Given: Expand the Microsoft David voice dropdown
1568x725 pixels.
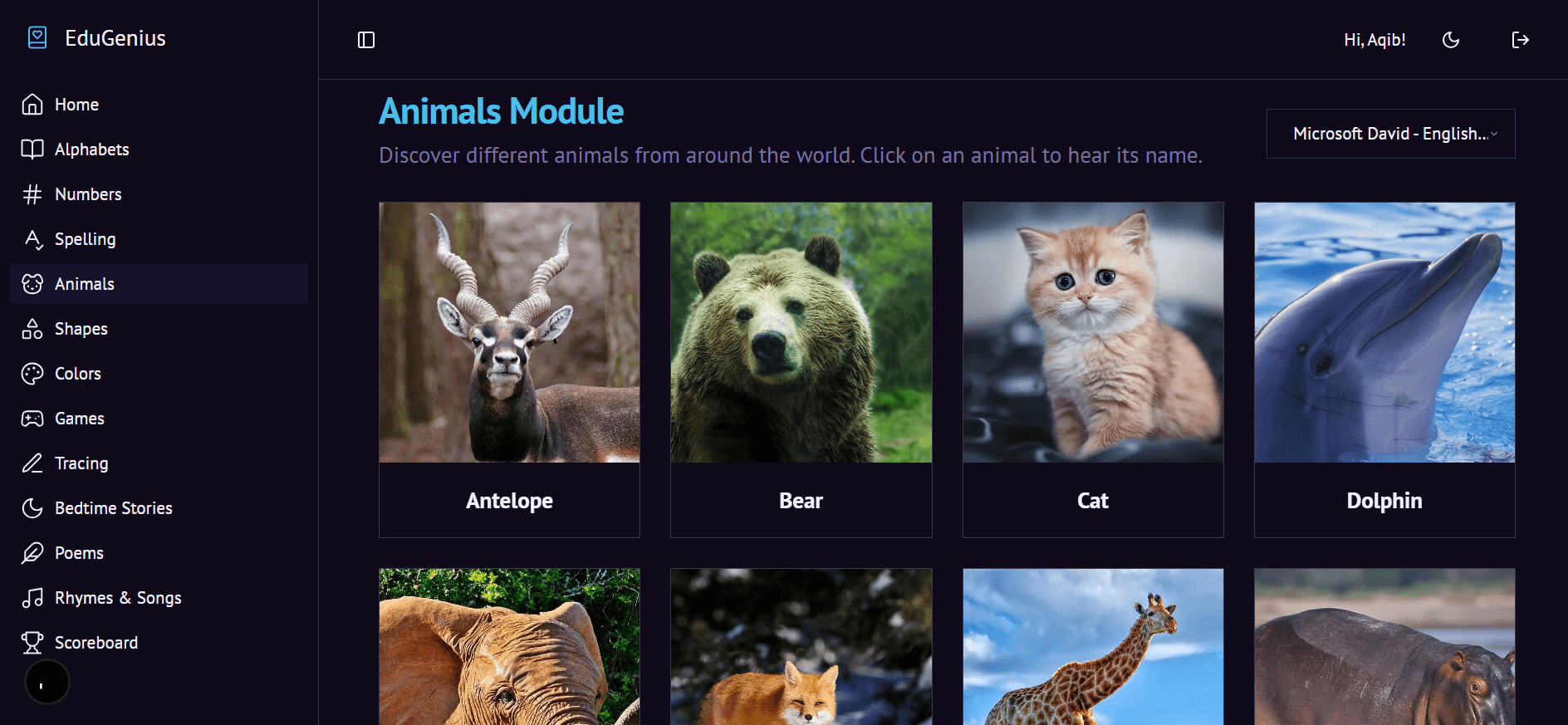Looking at the screenshot, I should pos(1390,134).
